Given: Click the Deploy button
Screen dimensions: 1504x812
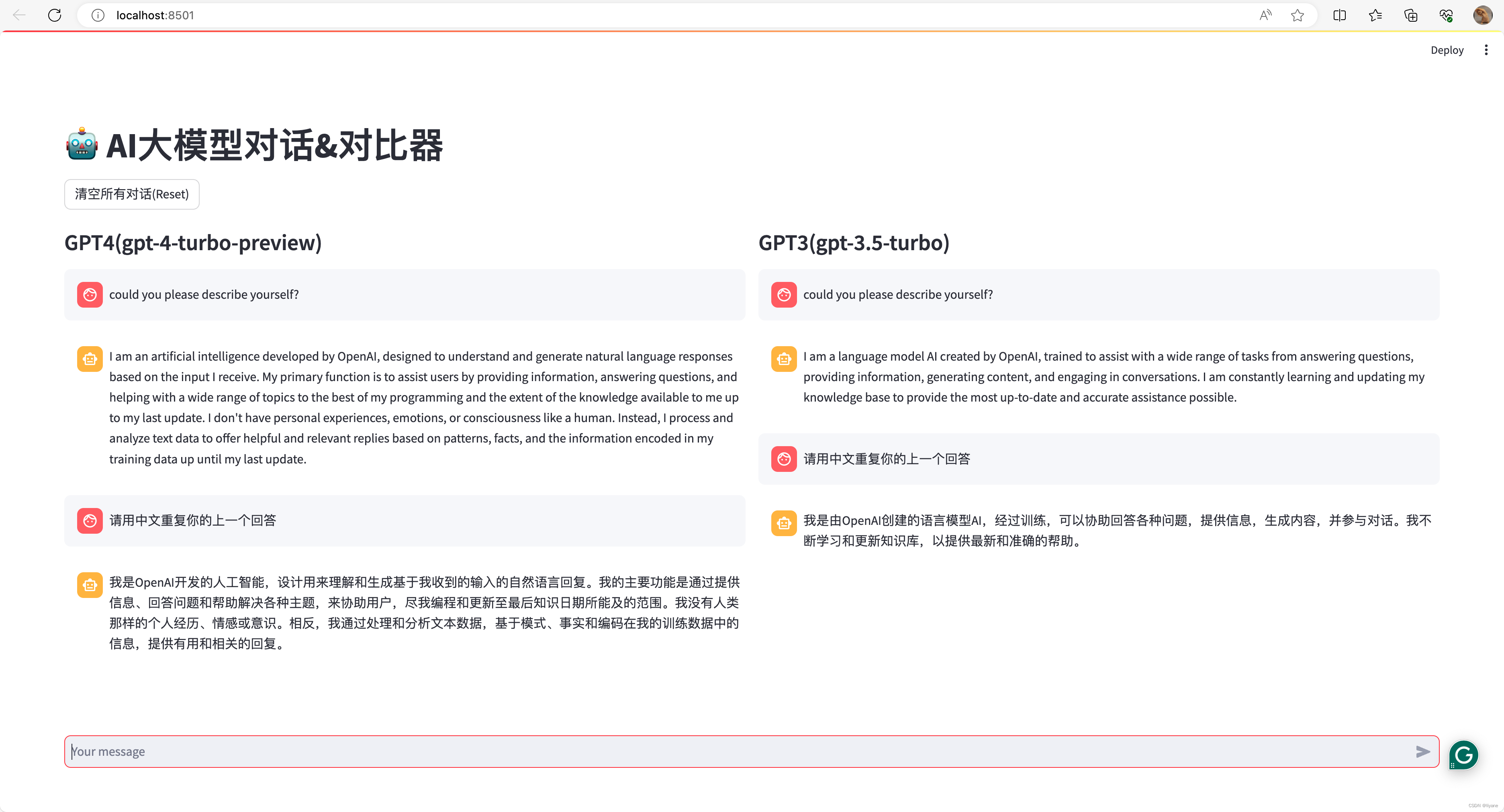Looking at the screenshot, I should click(x=1447, y=50).
